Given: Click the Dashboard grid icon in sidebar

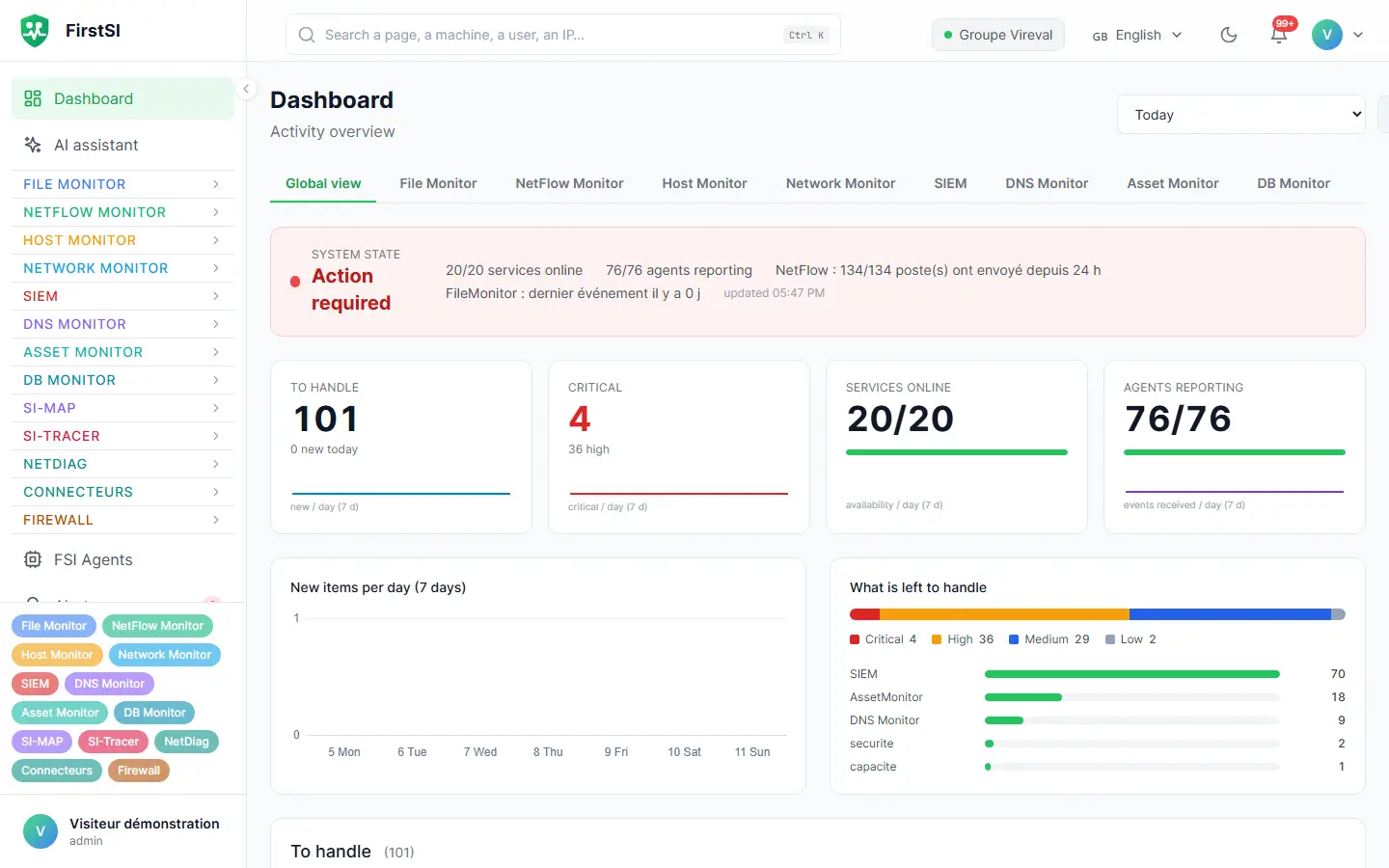Looking at the screenshot, I should tap(33, 98).
